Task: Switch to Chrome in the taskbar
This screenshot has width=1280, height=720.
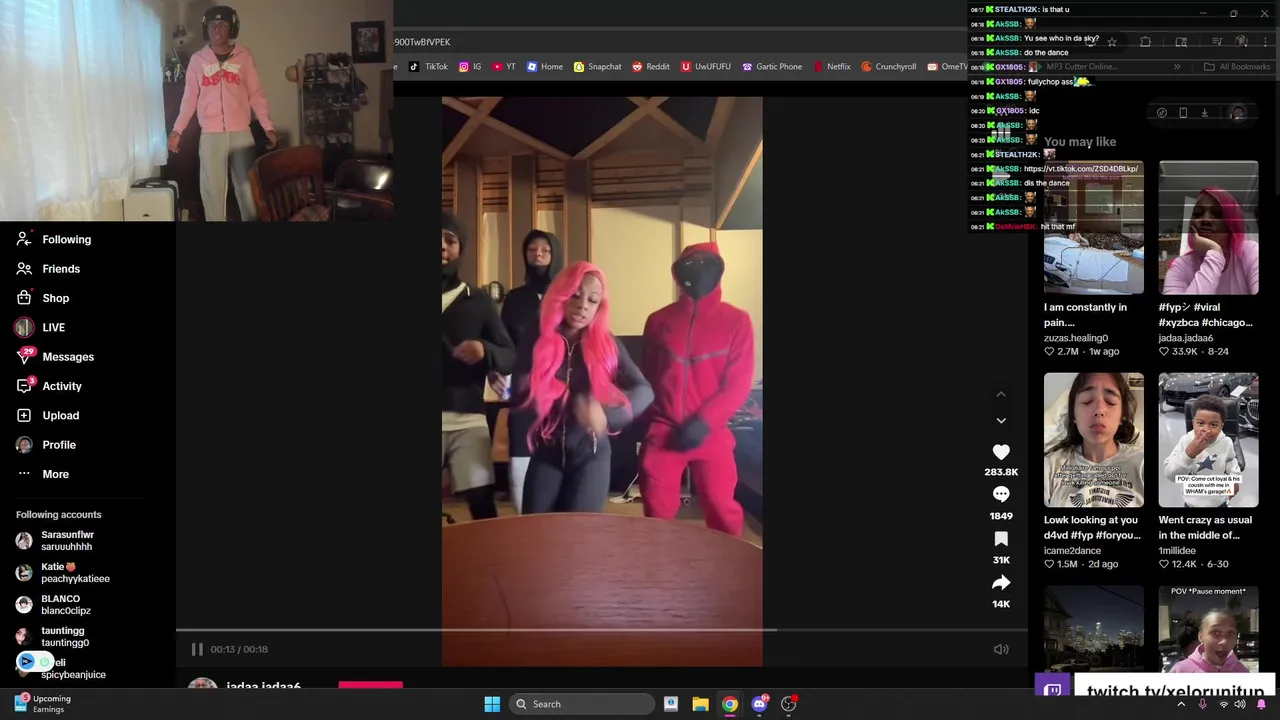Action: tap(730, 704)
